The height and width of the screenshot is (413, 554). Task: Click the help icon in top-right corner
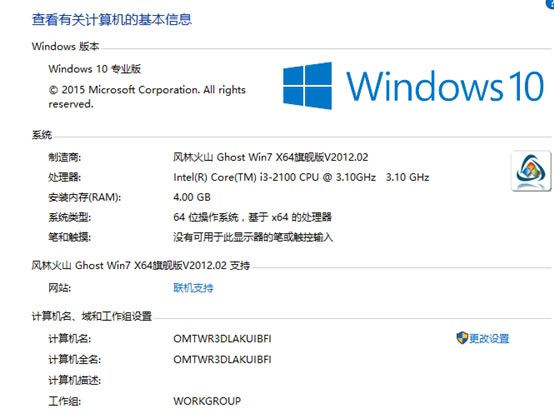[x=550, y=3]
